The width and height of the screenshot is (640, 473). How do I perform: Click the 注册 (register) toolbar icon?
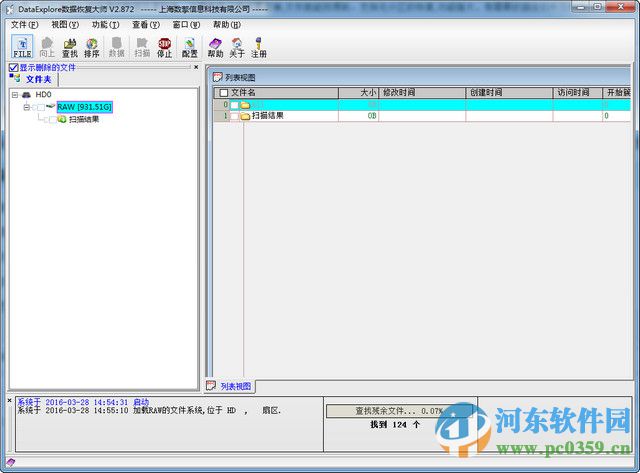tap(259, 47)
